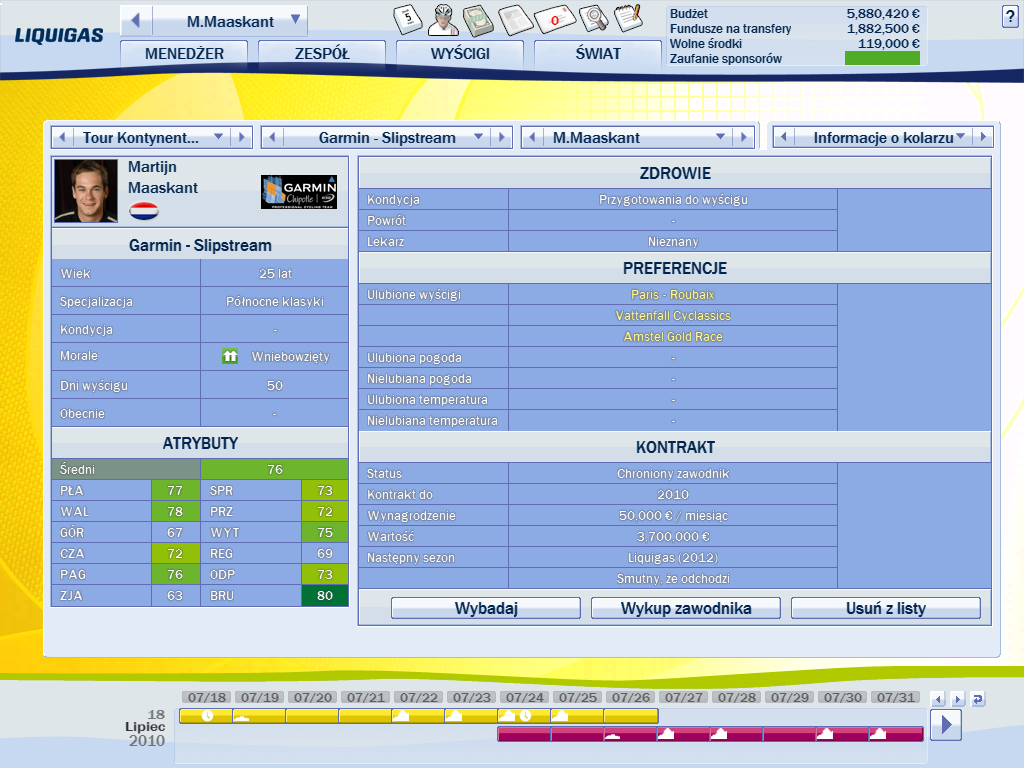Open the notepad with pencil icon
Image resolution: width=1024 pixels, height=768 pixels.
click(x=628, y=18)
